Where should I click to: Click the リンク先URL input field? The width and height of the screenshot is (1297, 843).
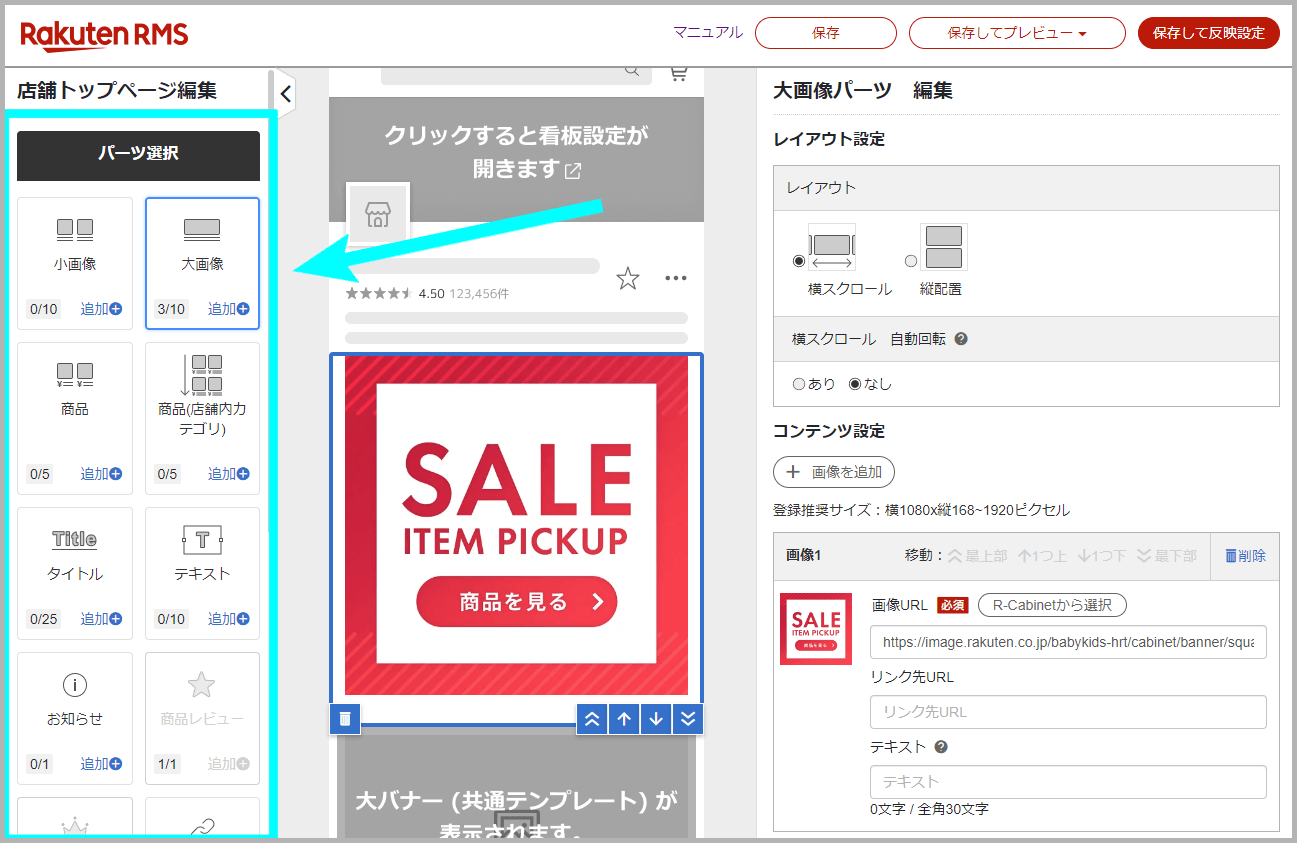click(x=1068, y=711)
